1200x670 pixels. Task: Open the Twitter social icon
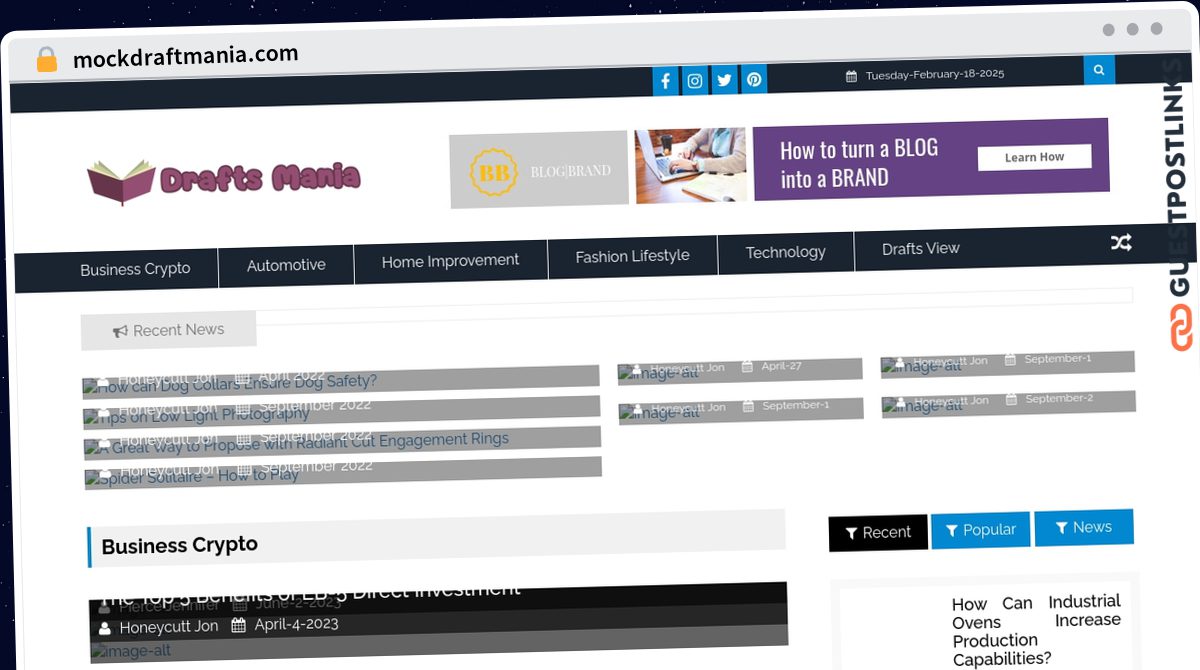pyautogui.click(x=724, y=80)
